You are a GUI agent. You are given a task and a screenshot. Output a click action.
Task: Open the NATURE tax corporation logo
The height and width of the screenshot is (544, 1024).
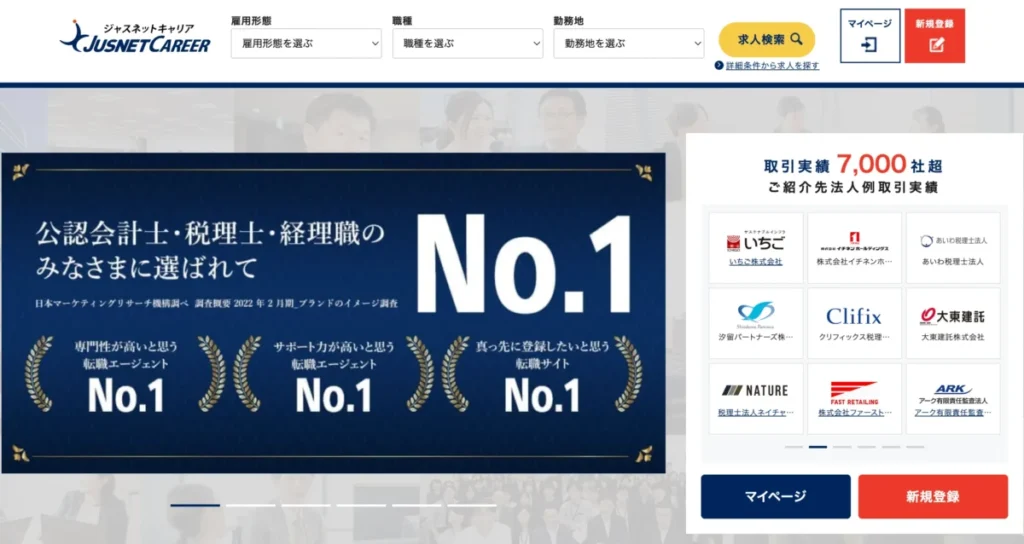756,391
